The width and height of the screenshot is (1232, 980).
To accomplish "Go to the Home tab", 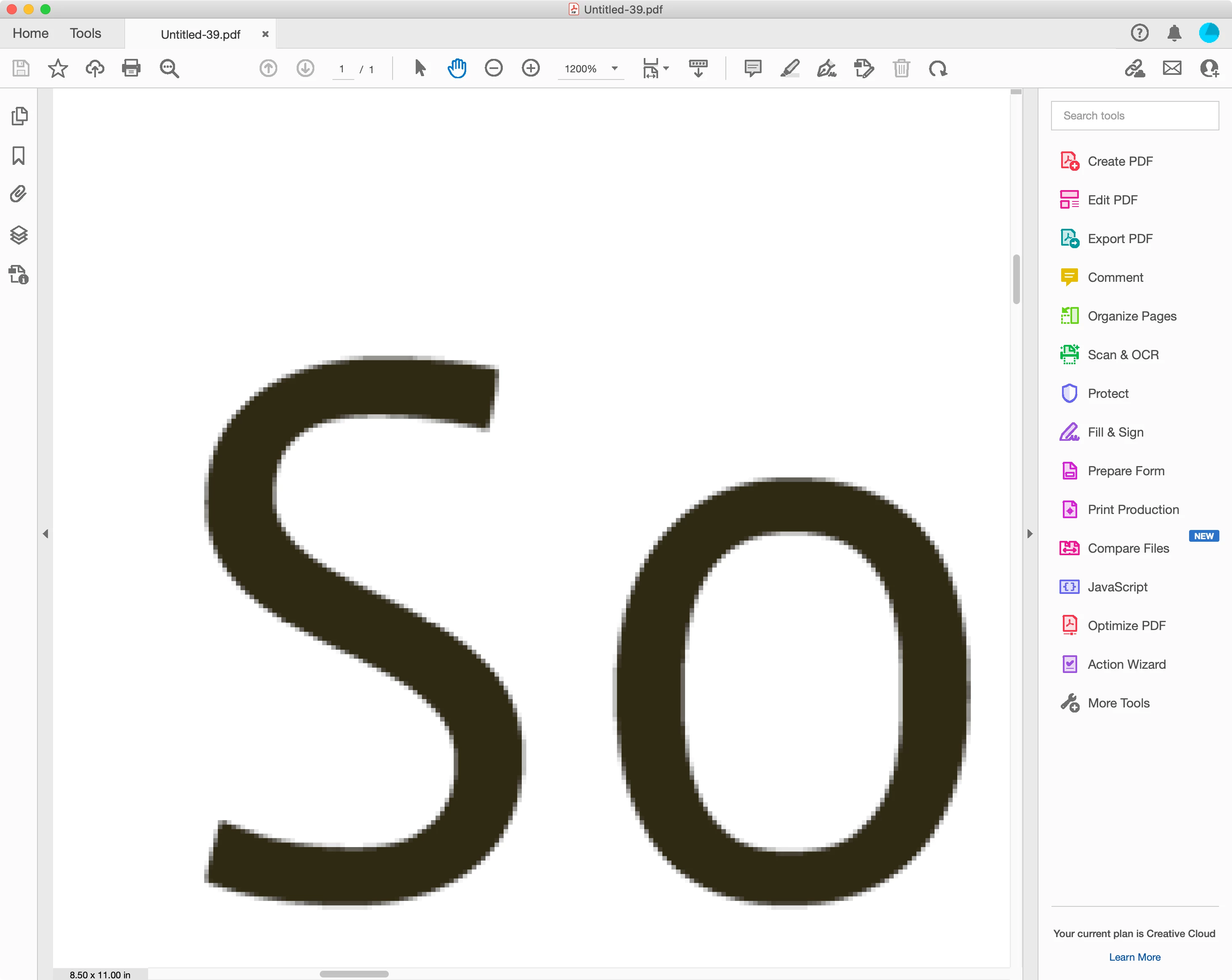I will [31, 34].
